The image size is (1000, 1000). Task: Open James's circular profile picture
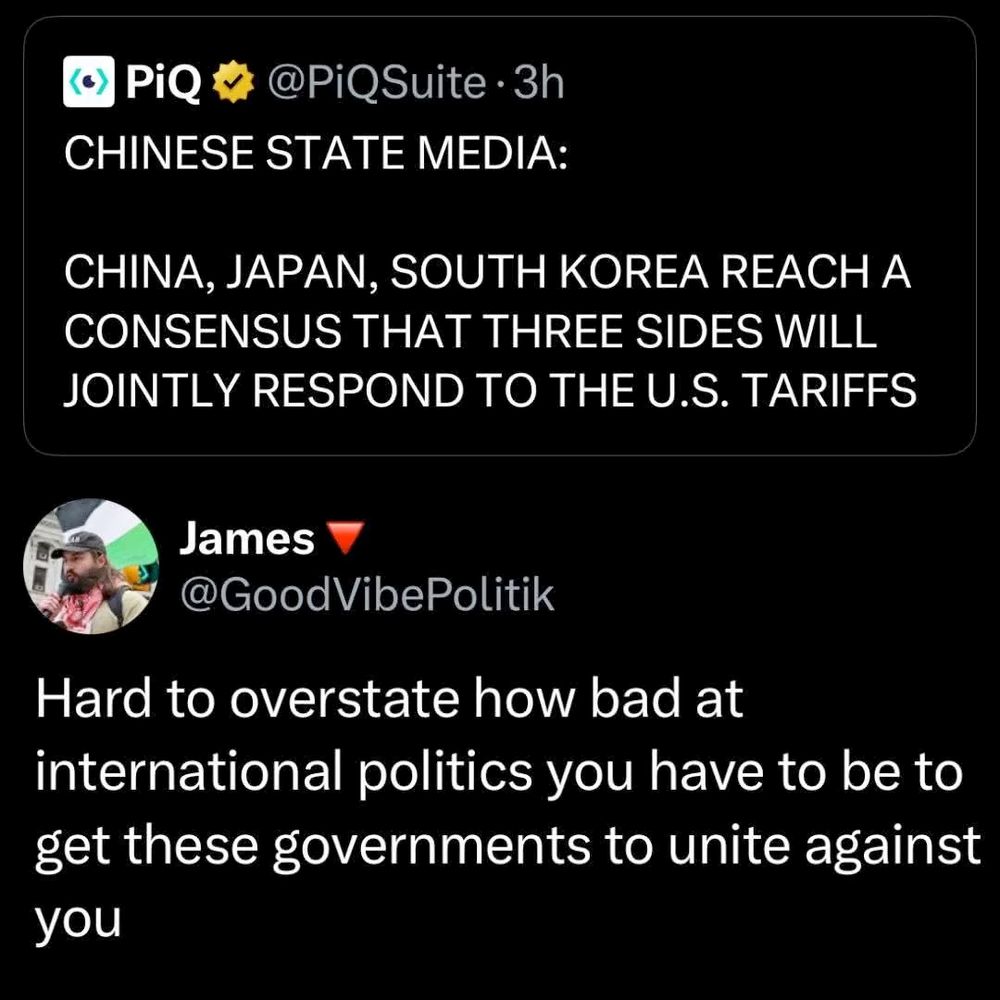(x=91, y=566)
